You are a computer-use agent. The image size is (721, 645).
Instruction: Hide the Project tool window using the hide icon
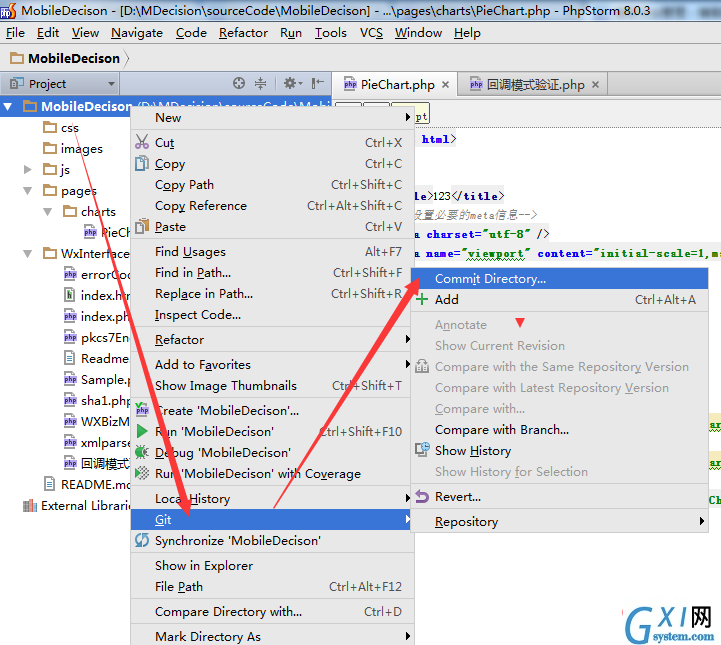(x=317, y=83)
